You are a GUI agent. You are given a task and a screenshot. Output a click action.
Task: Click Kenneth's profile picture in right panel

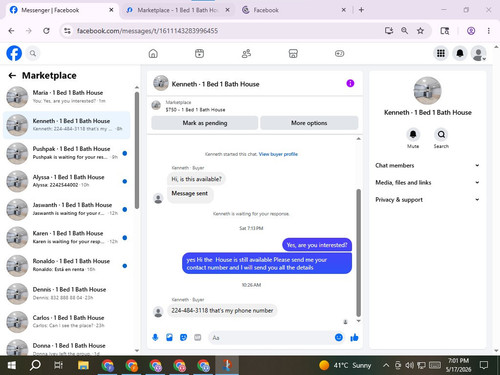pos(427,91)
